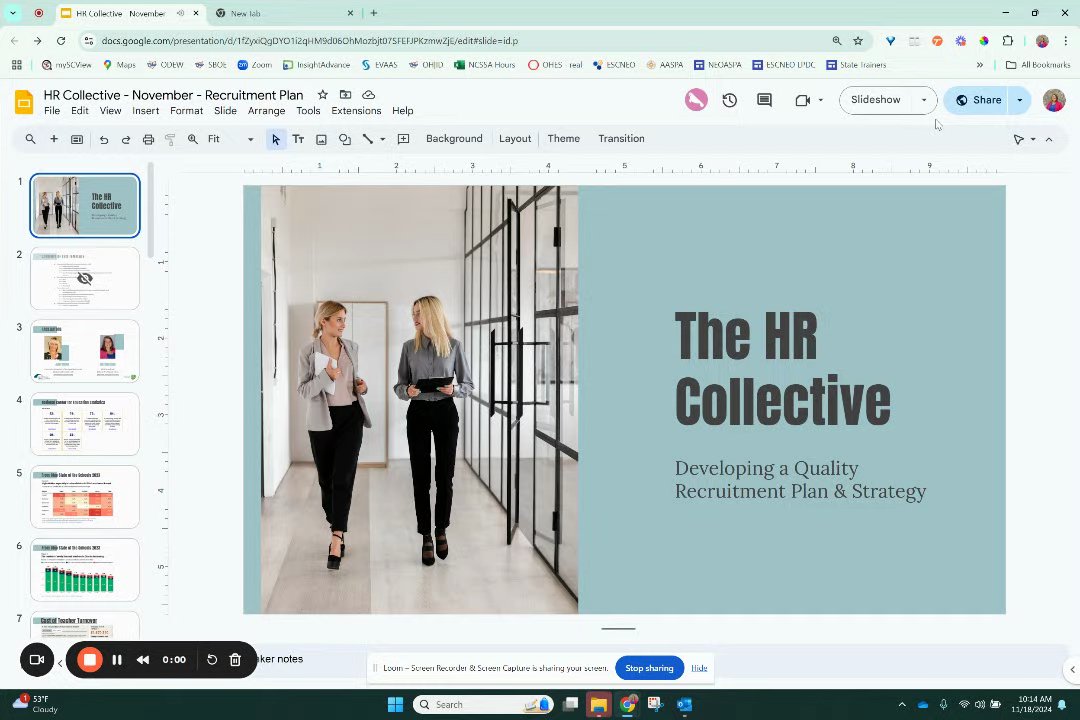This screenshot has width=1080, height=720.
Task: Select the paint format icon
Action: [x=170, y=139]
